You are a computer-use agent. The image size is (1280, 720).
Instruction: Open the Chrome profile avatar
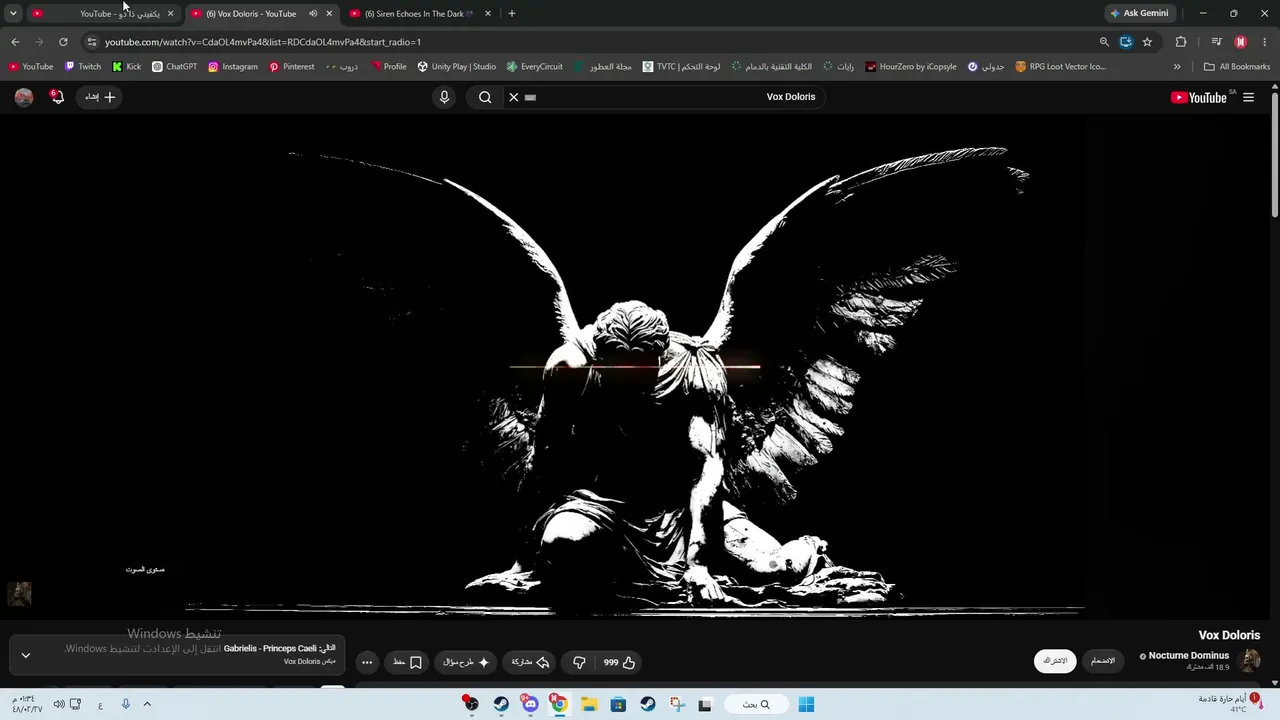(1241, 42)
